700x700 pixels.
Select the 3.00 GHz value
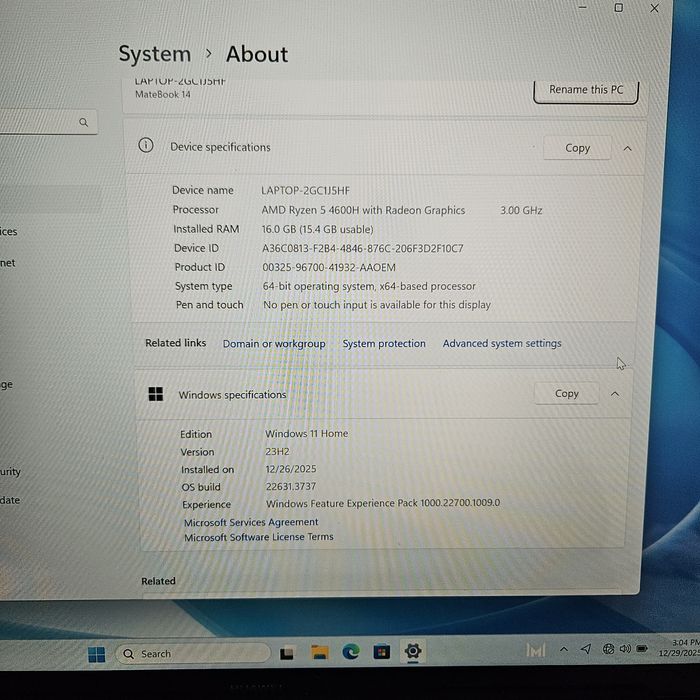[521, 210]
